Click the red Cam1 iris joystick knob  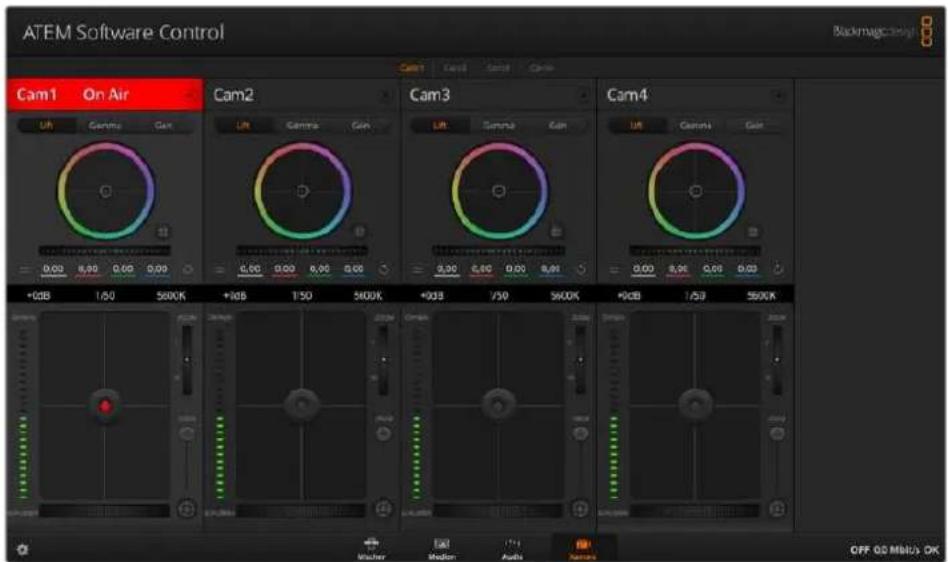click(x=105, y=405)
